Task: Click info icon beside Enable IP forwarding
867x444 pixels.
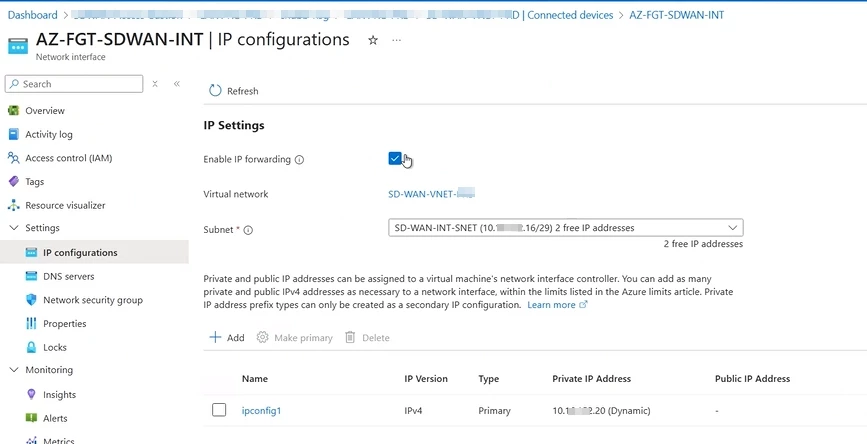Action: [299, 160]
